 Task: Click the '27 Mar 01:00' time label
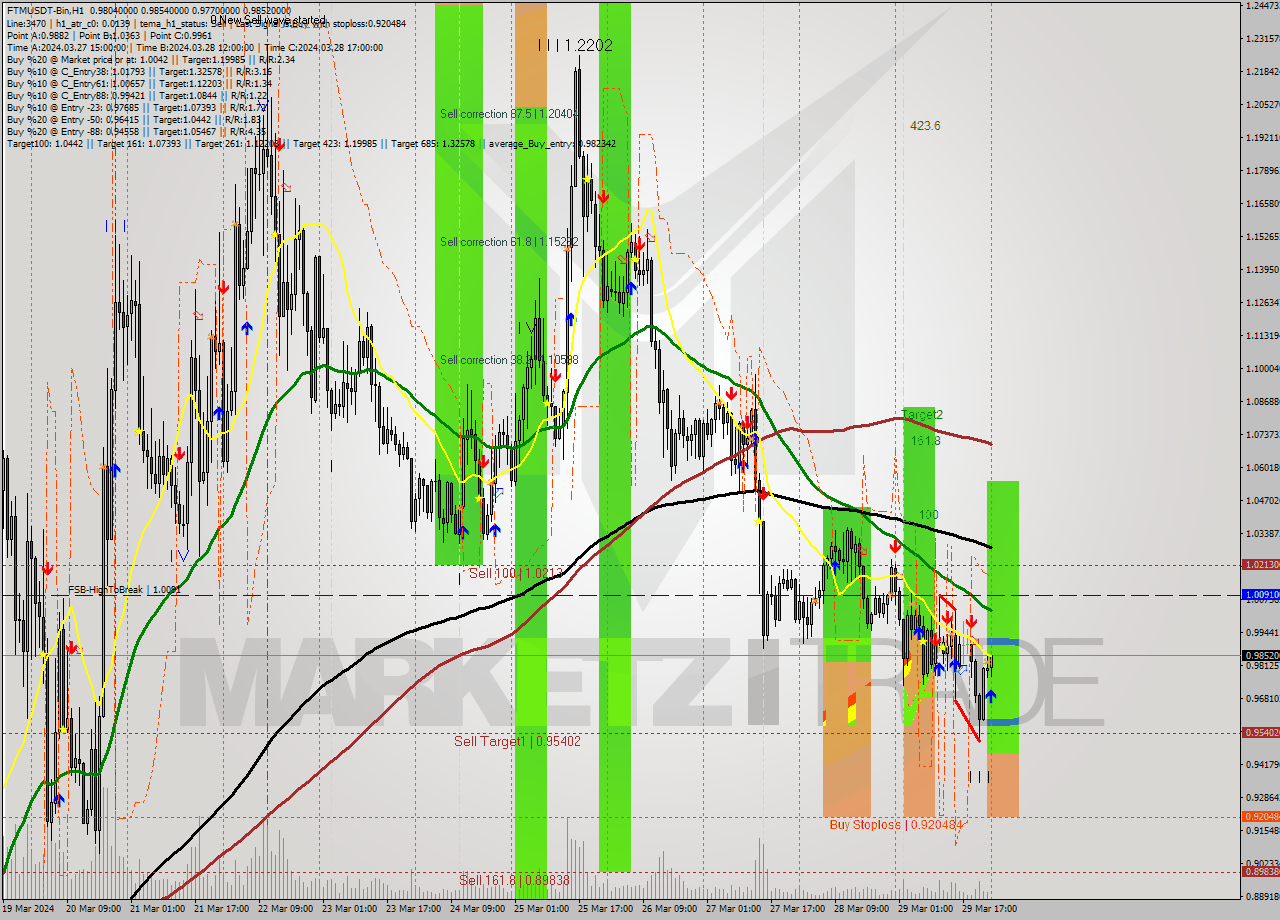coord(735,909)
